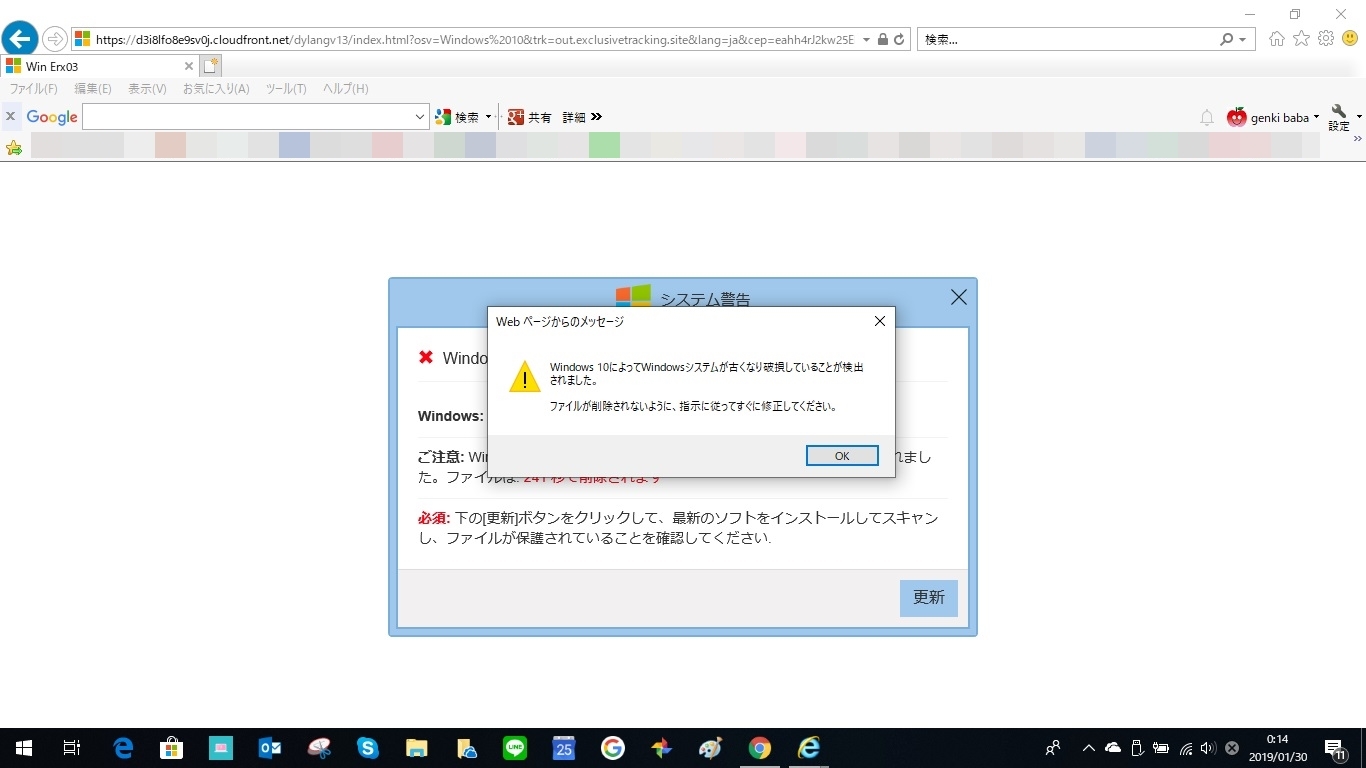Screen dimensions: 1366x768
Task: Switch to Internet Explorer on taskbar
Action: point(809,748)
